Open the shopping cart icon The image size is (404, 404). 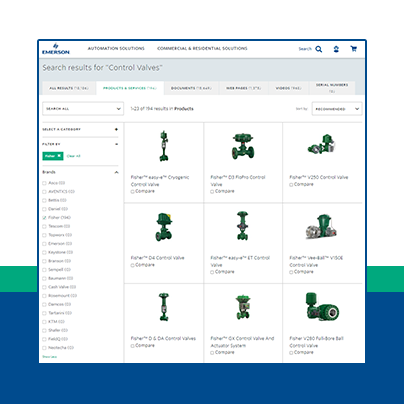coord(354,49)
